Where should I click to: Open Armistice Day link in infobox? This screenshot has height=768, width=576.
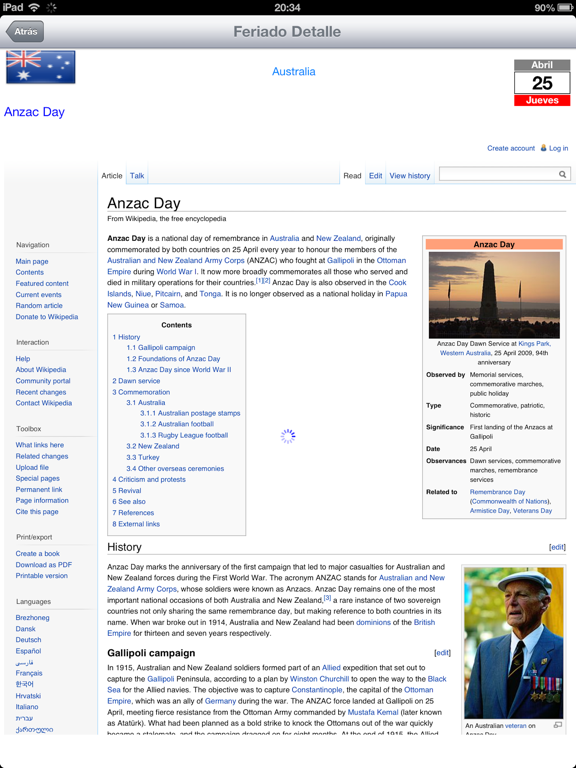pyautogui.click(x=489, y=510)
